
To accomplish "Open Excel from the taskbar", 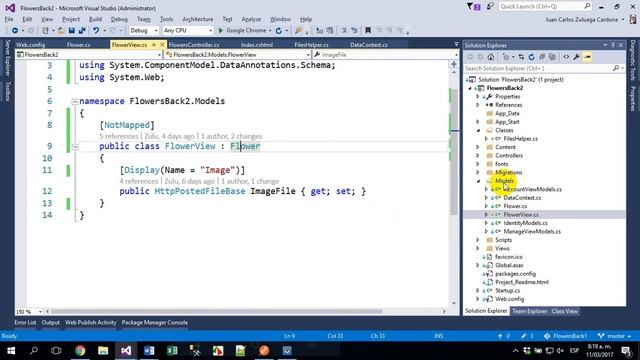I will pyautogui.click(x=172, y=350).
